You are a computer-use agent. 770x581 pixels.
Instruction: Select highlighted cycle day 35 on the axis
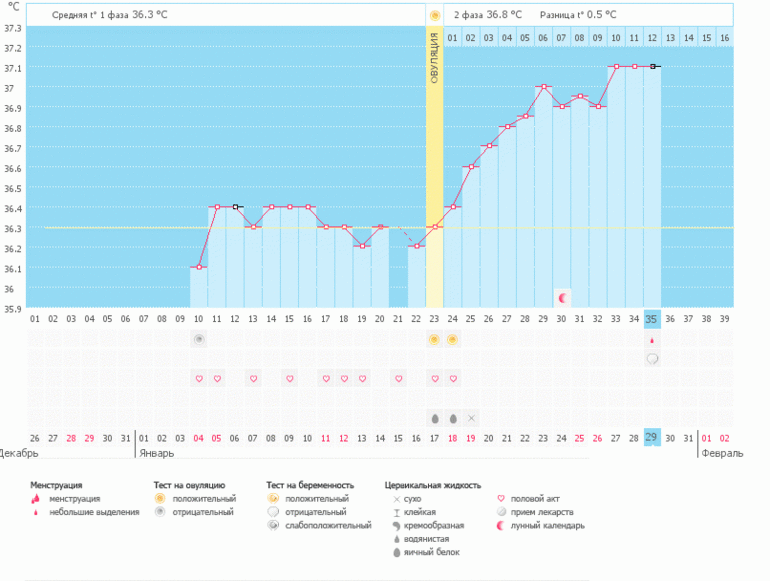tap(652, 319)
